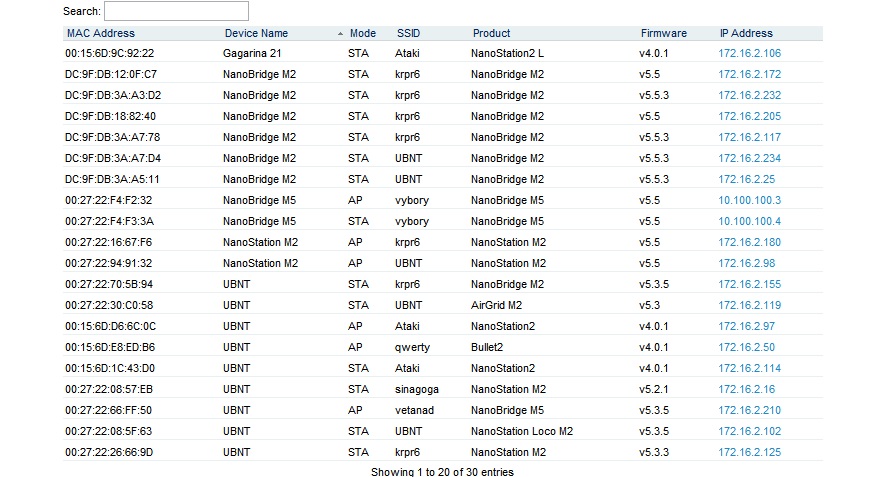
Task: Open IP link 172.16.2.16
Action: (x=746, y=389)
